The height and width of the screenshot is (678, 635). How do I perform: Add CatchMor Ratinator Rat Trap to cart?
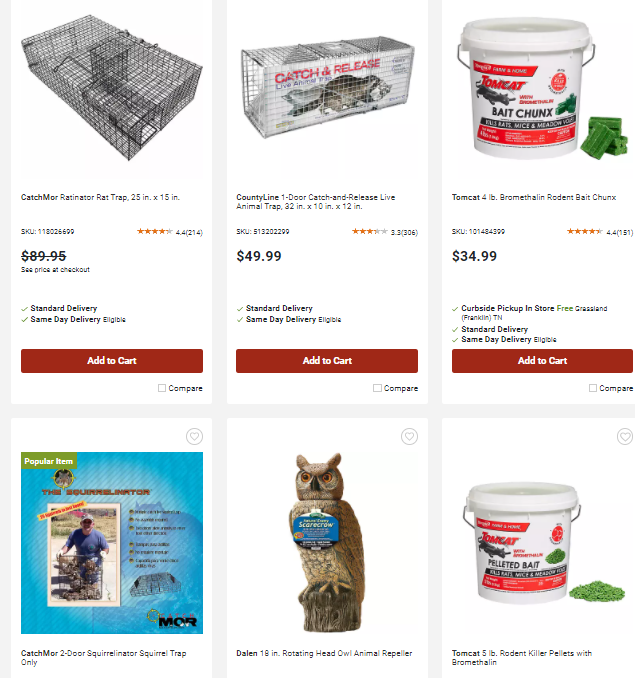pyautogui.click(x=112, y=361)
